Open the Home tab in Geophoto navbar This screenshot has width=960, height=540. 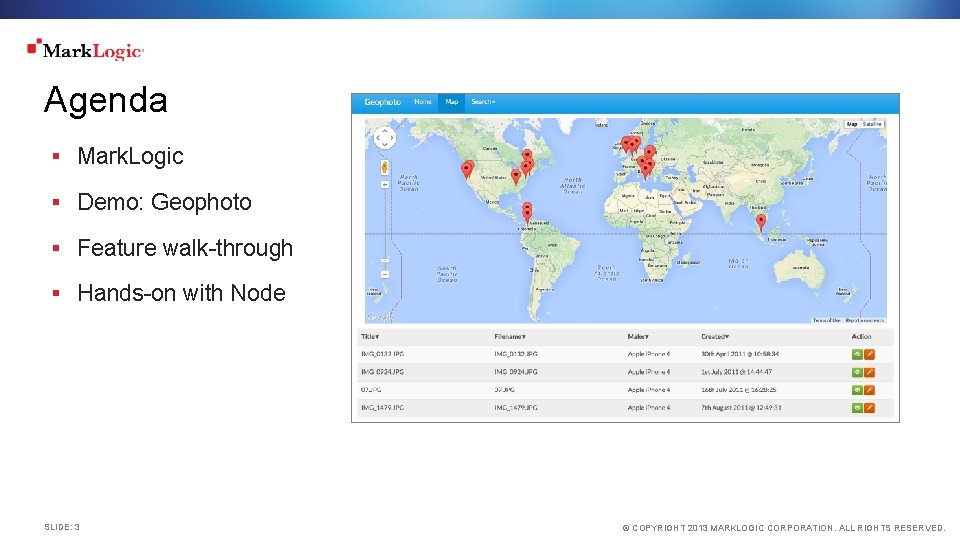click(422, 102)
